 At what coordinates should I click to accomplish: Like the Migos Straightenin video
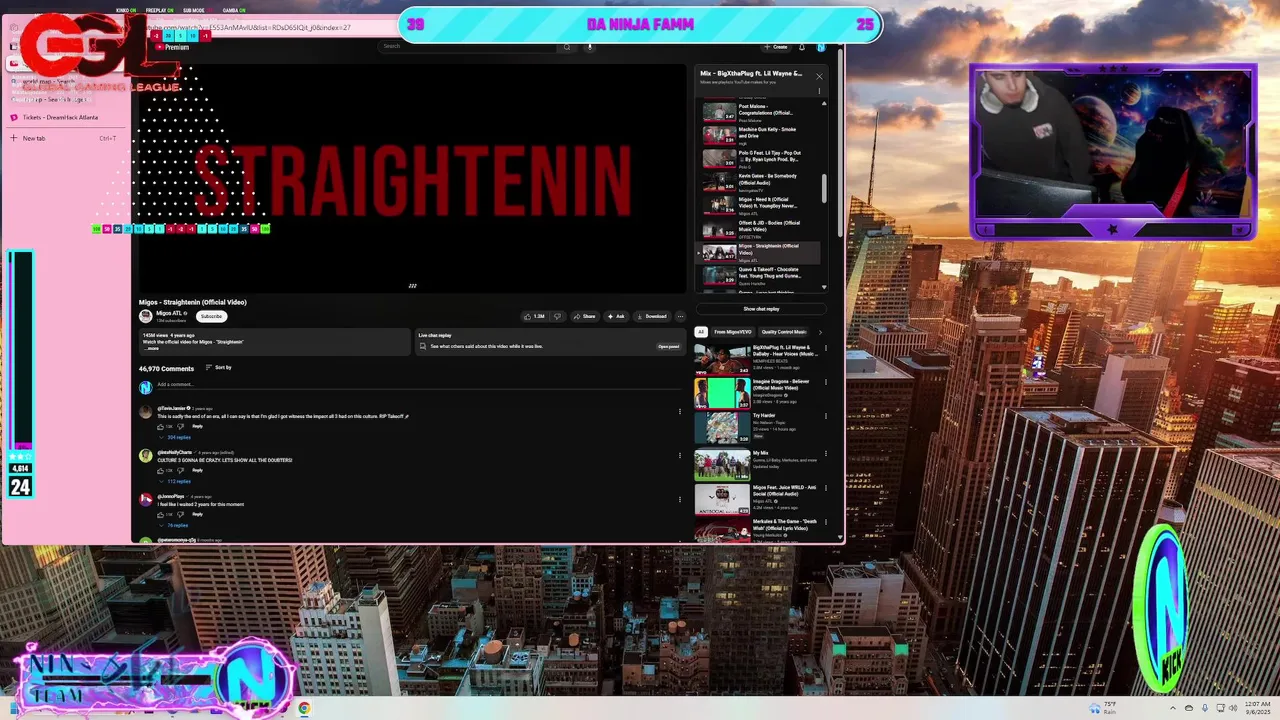click(x=535, y=316)
